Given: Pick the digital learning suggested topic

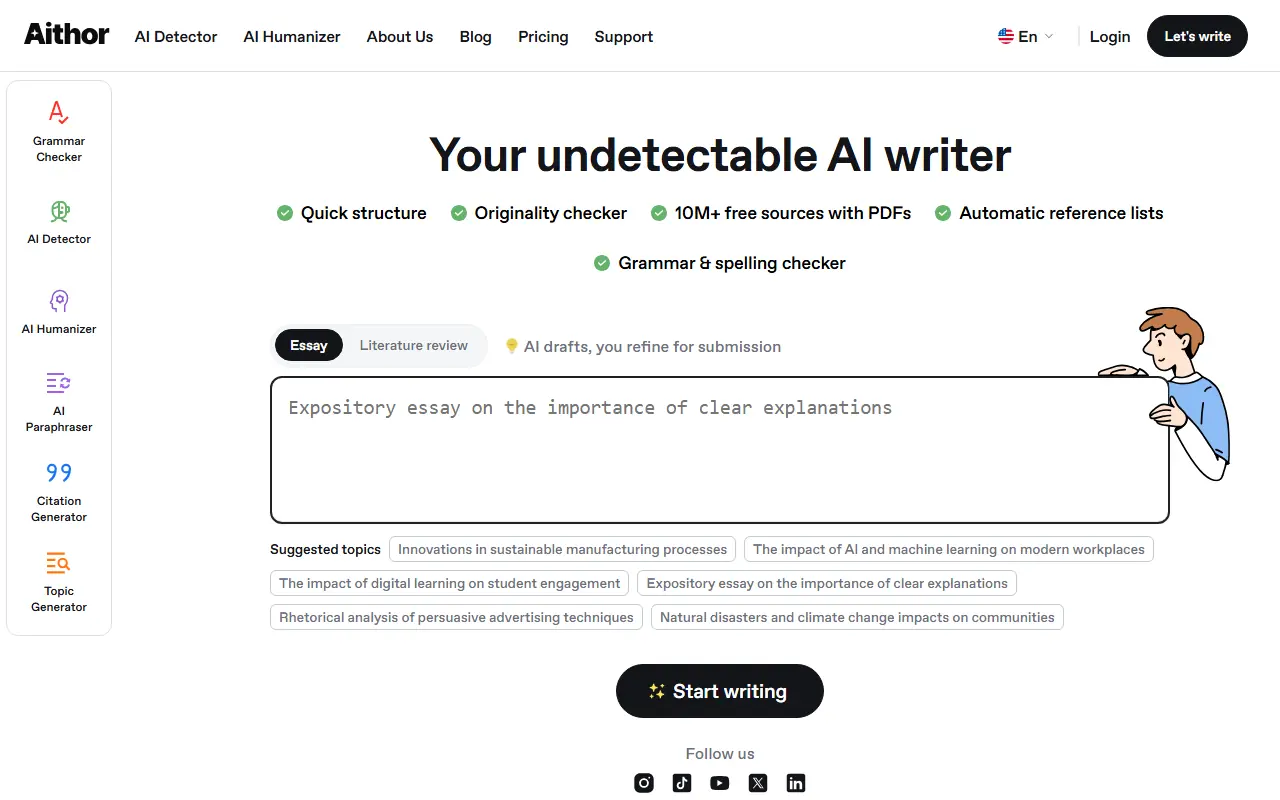Looking at the screenshot, I should (449, 583).
